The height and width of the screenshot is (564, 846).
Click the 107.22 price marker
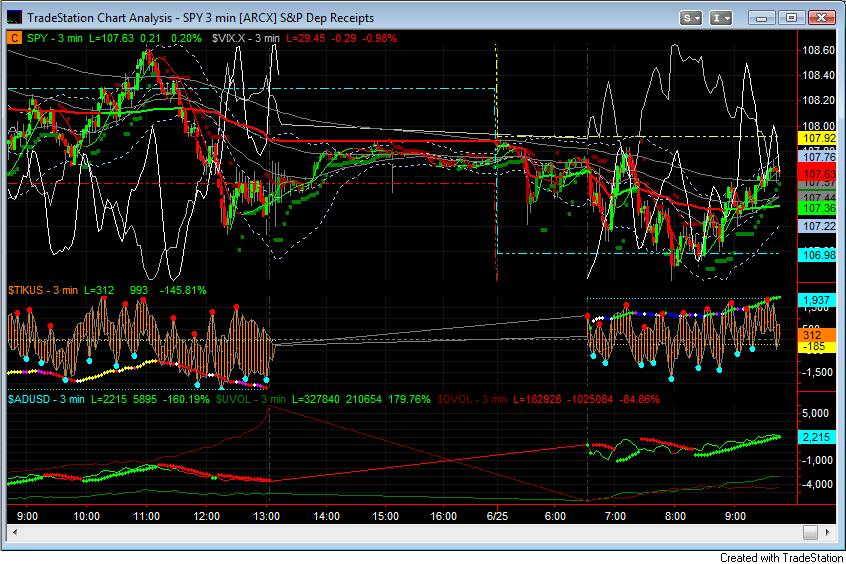point(818,226)
